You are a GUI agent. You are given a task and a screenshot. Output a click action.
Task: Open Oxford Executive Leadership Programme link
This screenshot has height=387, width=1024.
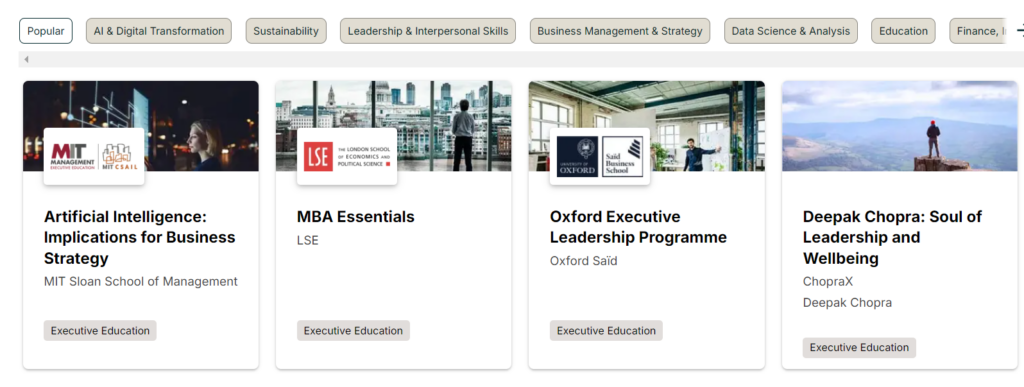pyautogui.click(x=638, y=226)
